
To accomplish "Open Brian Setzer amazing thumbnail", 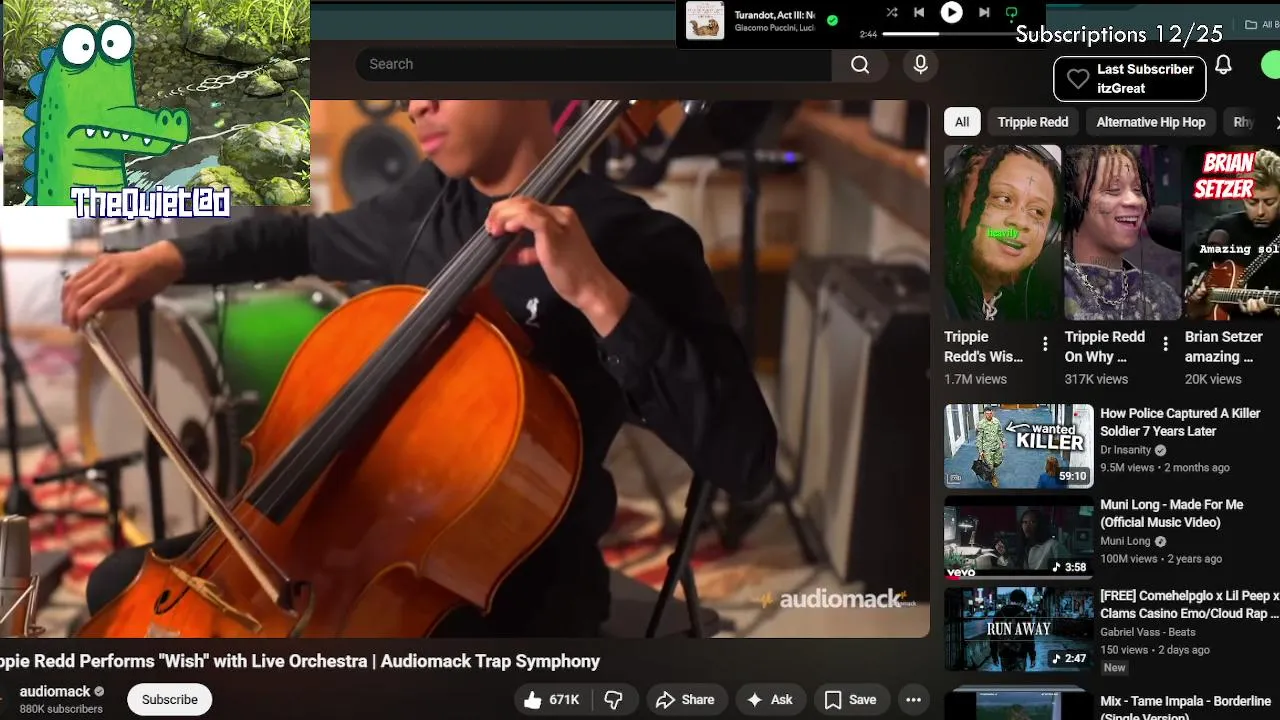I will (x=1232, y=232).
